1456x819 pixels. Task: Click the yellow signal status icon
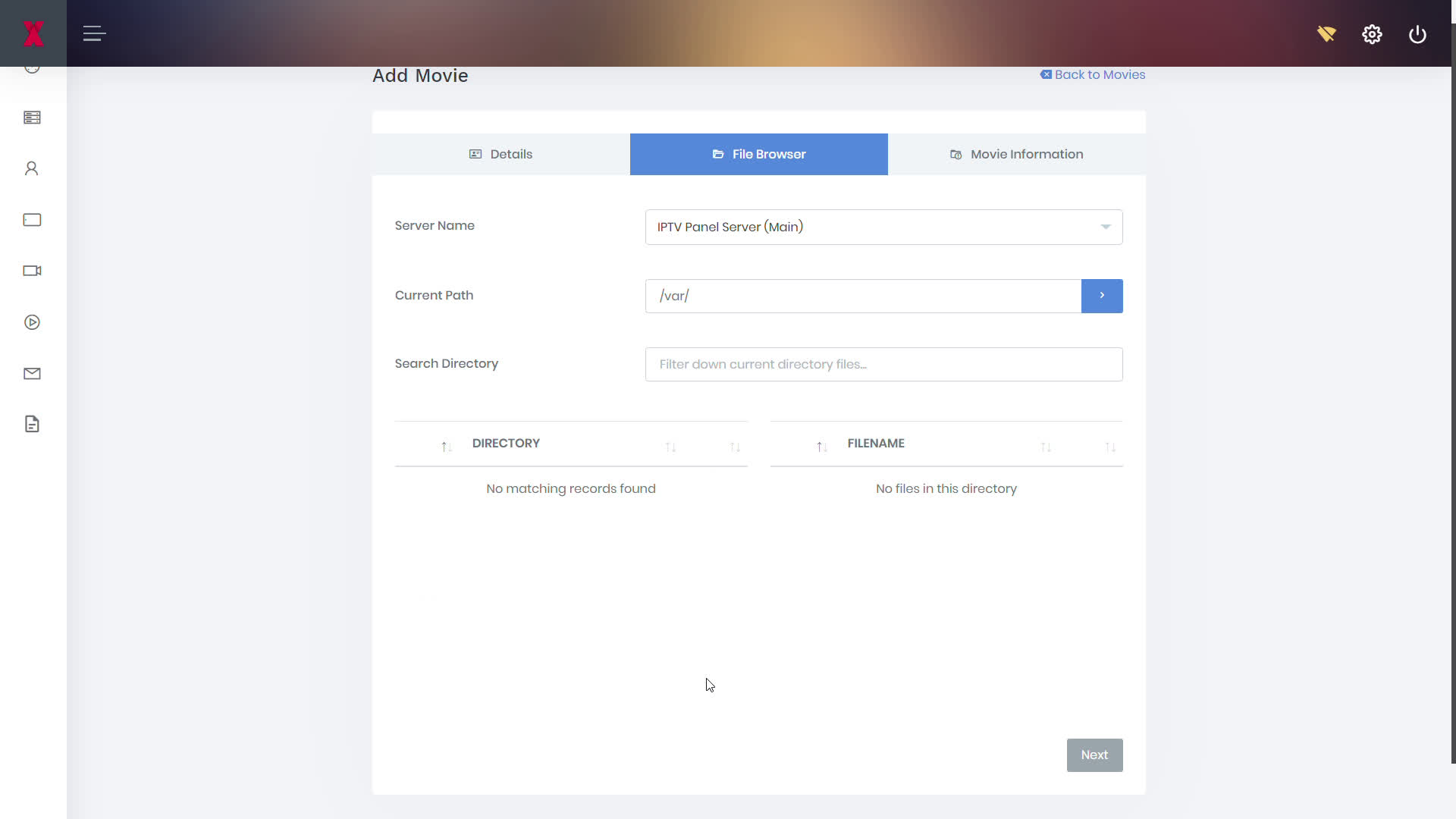[x=1326, y=34]
